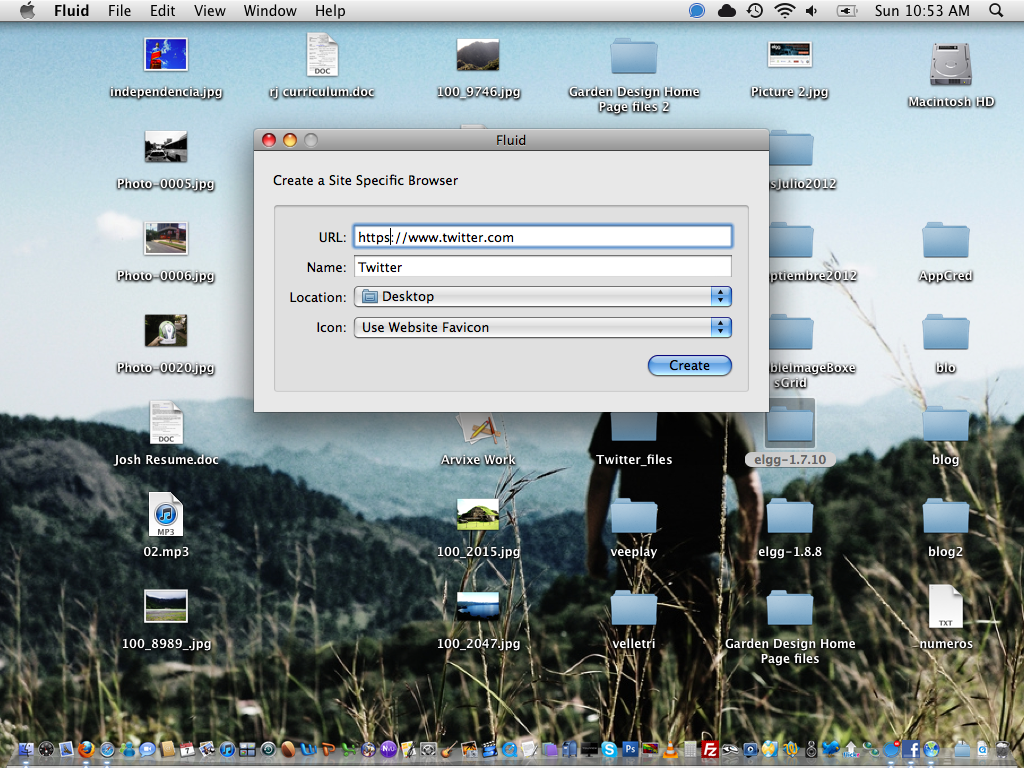Open the Trash in the Dock
Screen dimensions: 1024x768
coord(1002,749)
